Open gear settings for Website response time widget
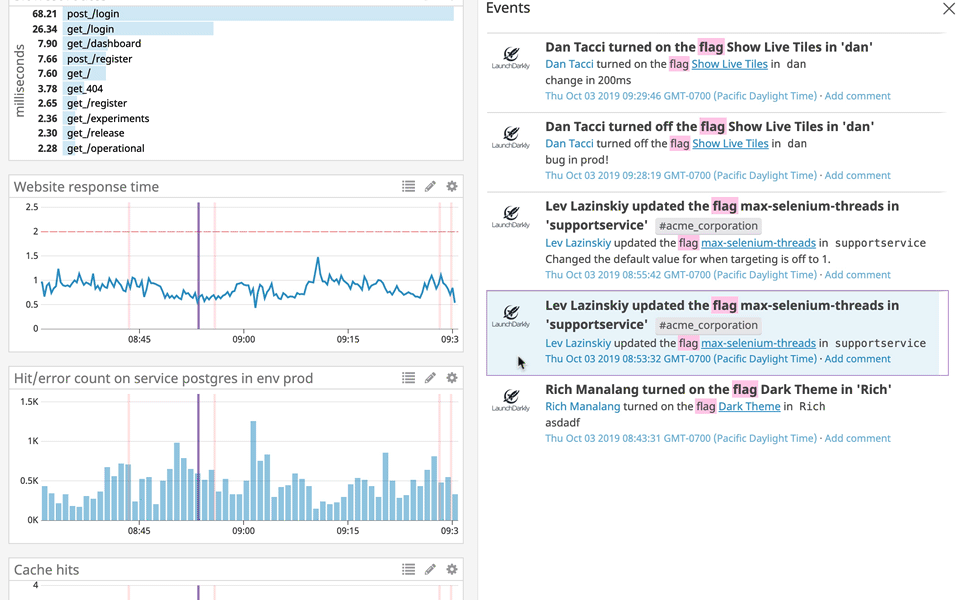Screen dimensions: 960x600 coord(452,186)
